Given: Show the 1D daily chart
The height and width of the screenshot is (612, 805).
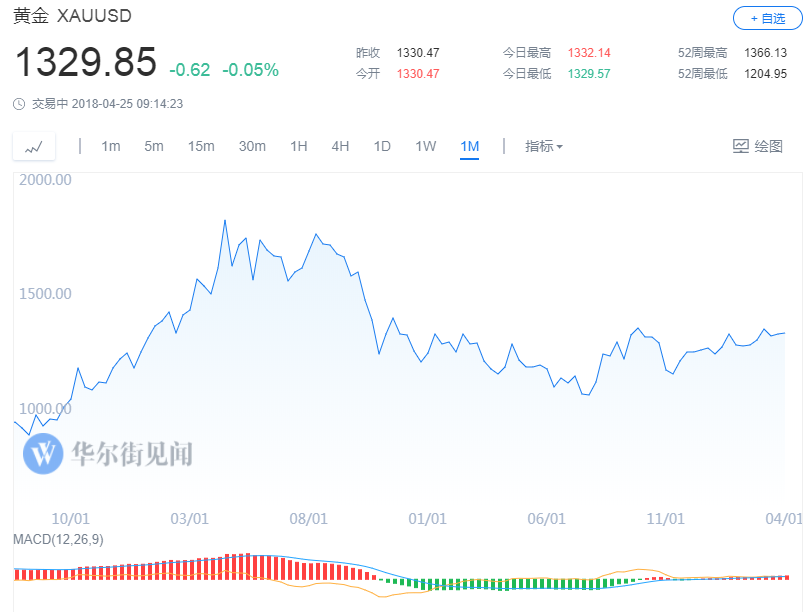Looking at the screenshot, I should (382, 146).
